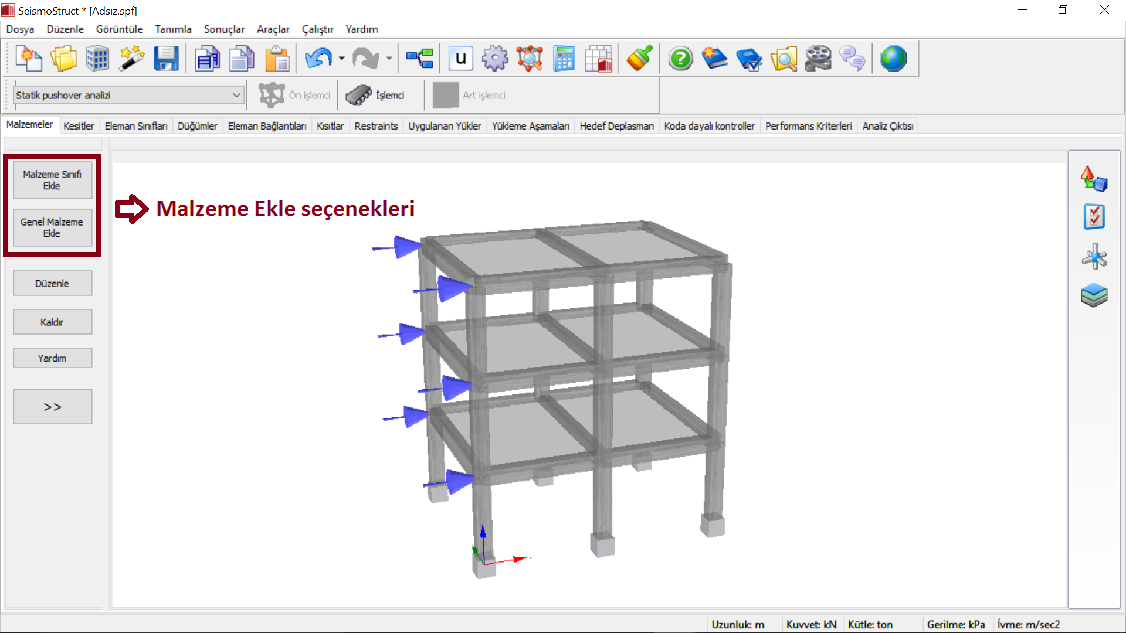Viewport: 1126px width, 634px height.
Task: Click the İşlemci processor button
Action: 375,95
